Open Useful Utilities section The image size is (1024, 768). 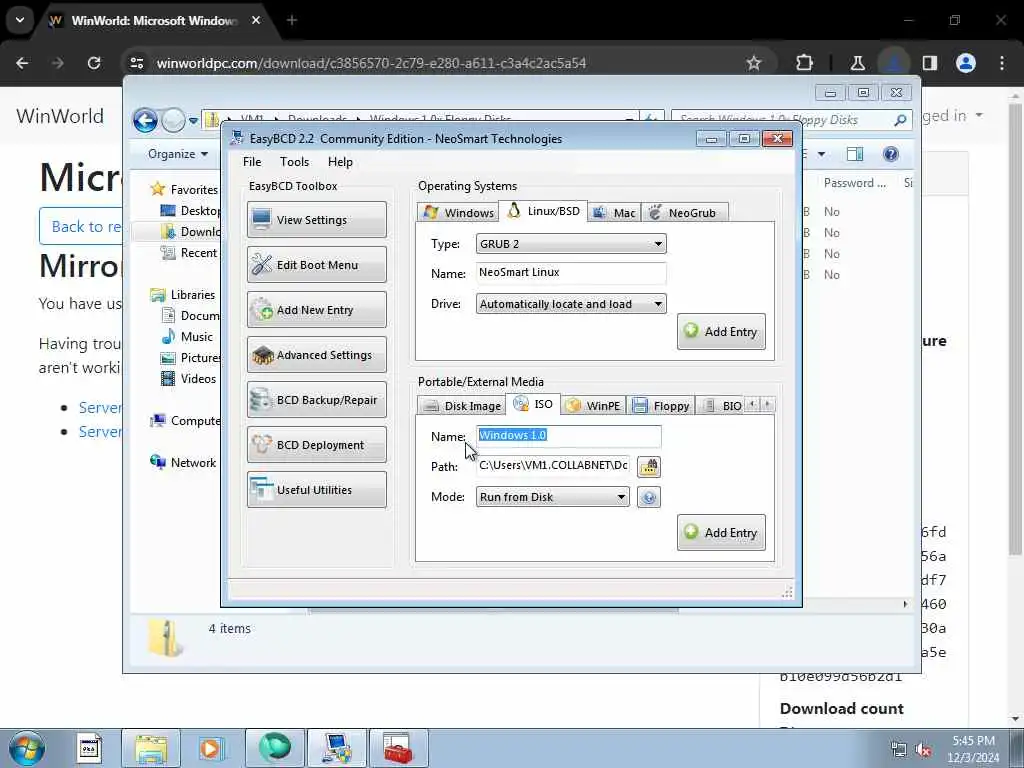(x=317, y=490)
